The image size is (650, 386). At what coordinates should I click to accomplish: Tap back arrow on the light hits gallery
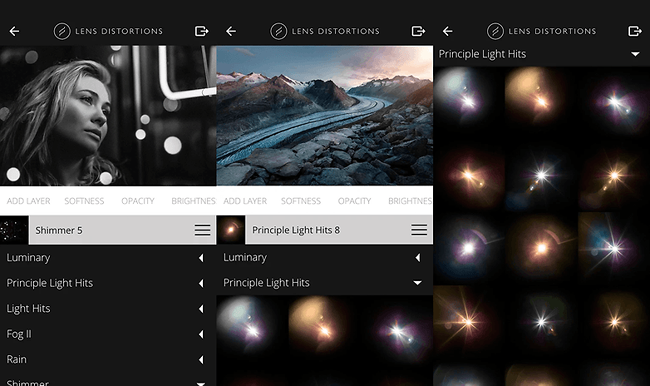[x=448, y=31]
